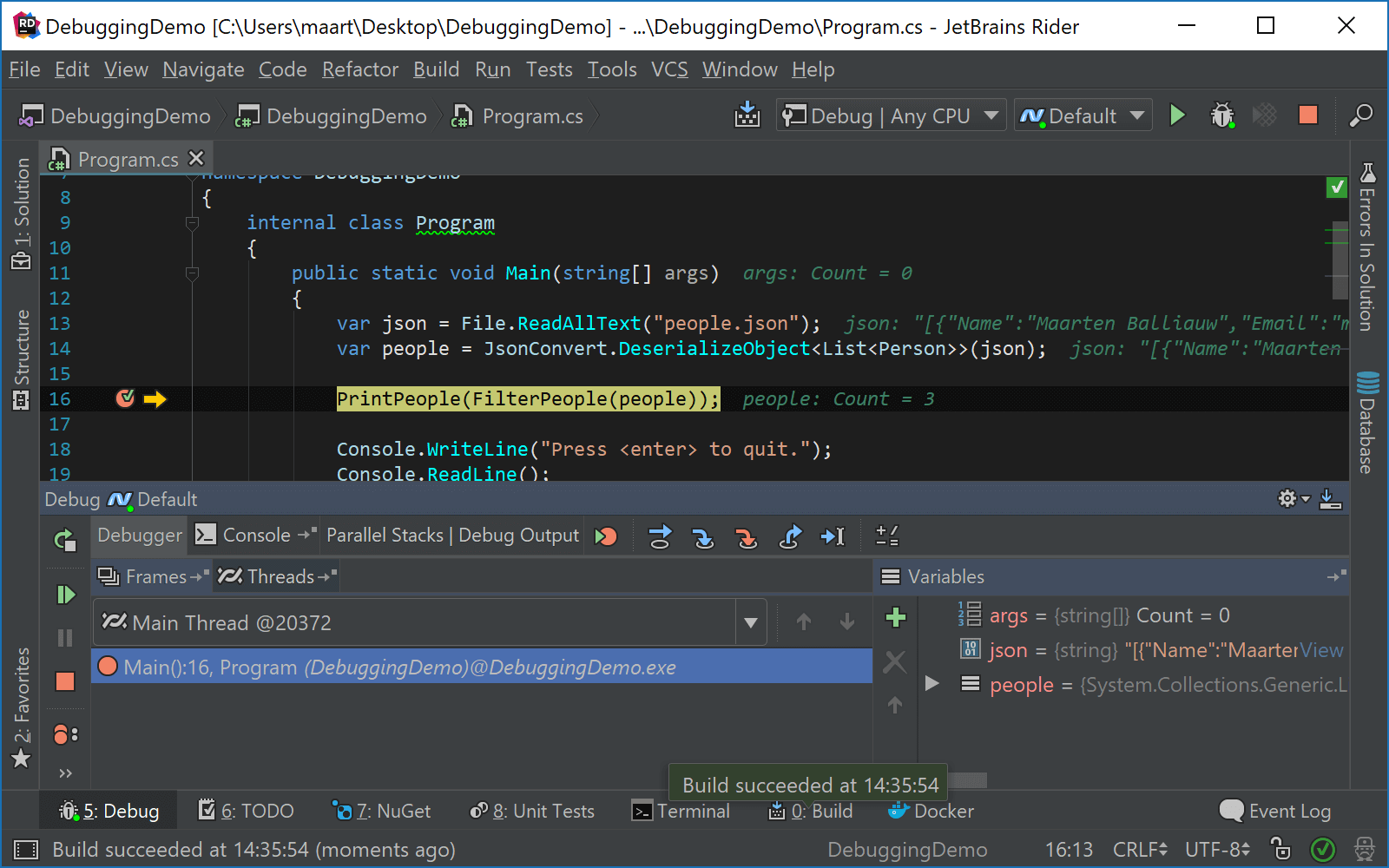Expand the people variable in Variables panel

[x=931, y=684]
